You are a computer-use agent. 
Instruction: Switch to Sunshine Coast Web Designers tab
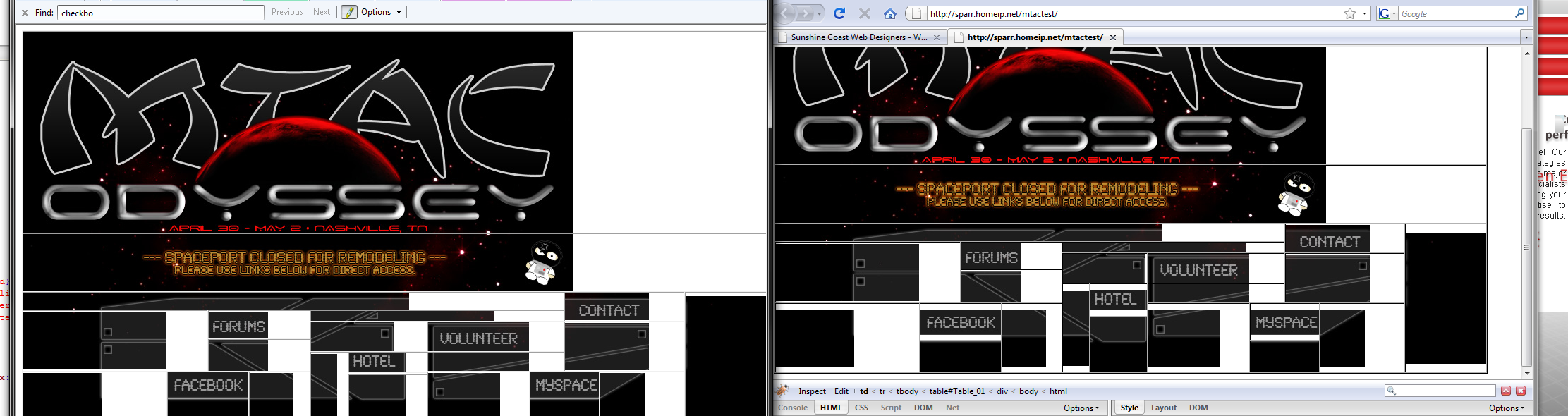858,37
